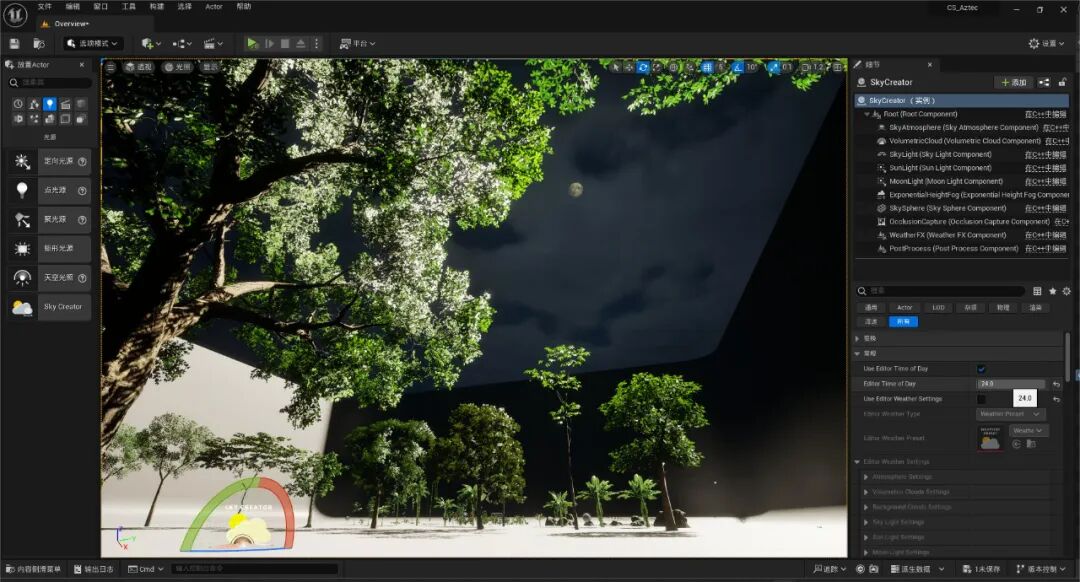Select the Volumes category icon
The height and width of the screenshot is (582, 1080).
click(x=65, y=119)
